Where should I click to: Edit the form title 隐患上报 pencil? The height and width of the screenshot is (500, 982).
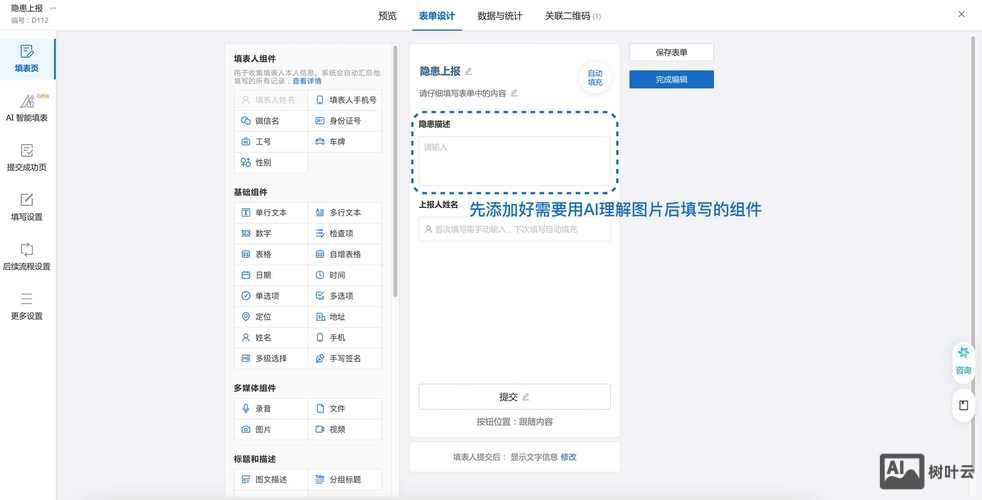click(468, 71)
